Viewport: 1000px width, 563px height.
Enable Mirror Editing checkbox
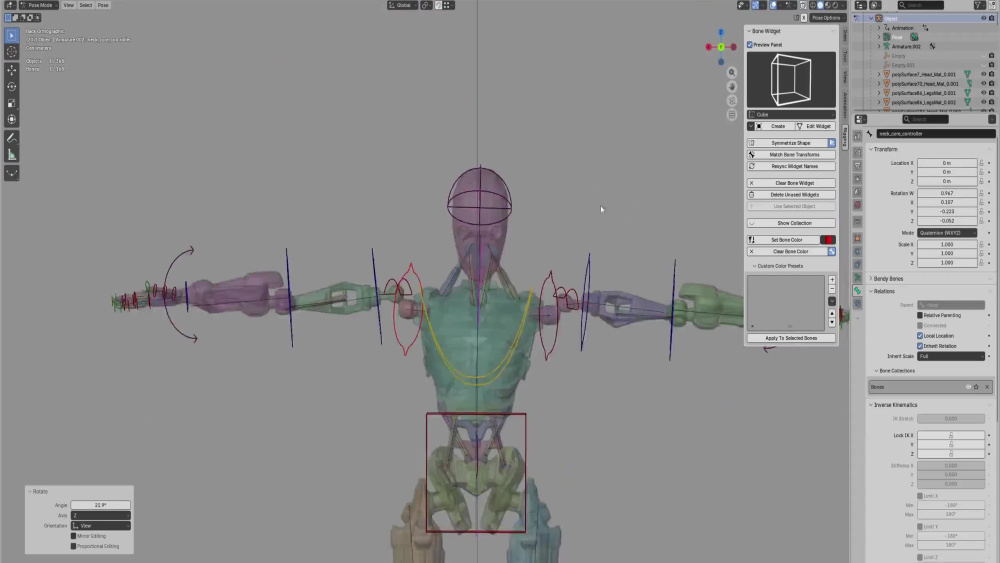(73, 536)
